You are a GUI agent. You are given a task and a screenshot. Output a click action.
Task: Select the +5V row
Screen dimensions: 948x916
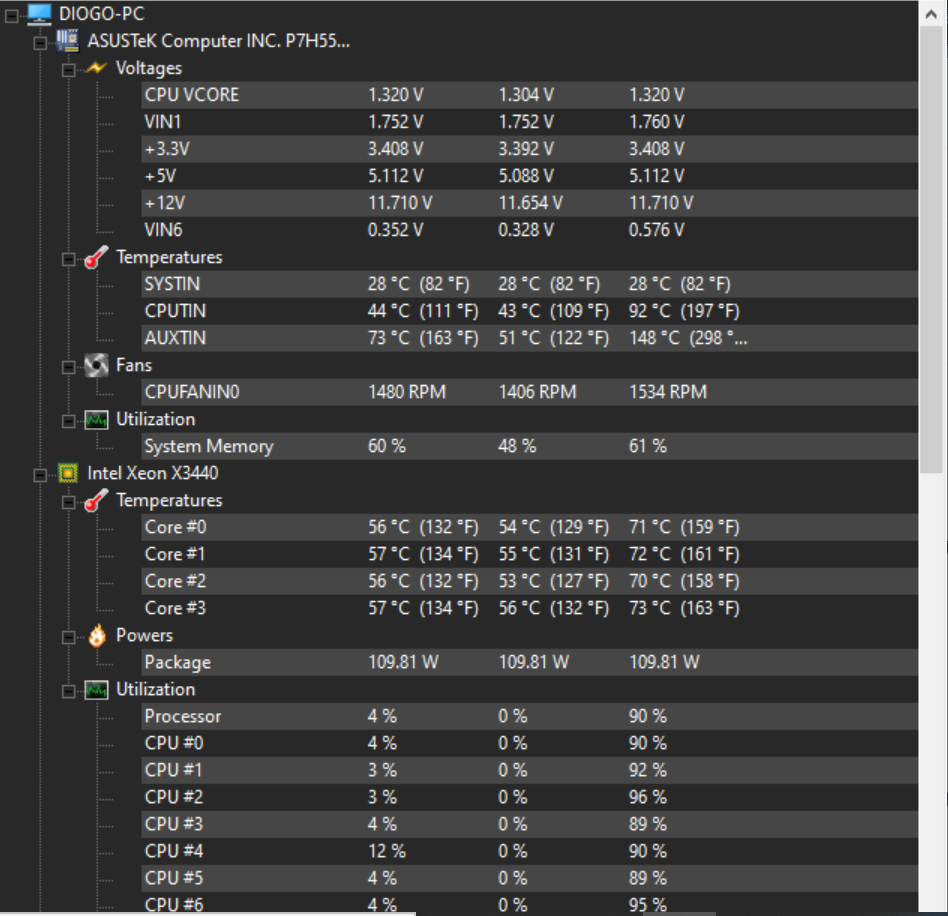pos(530,176)
